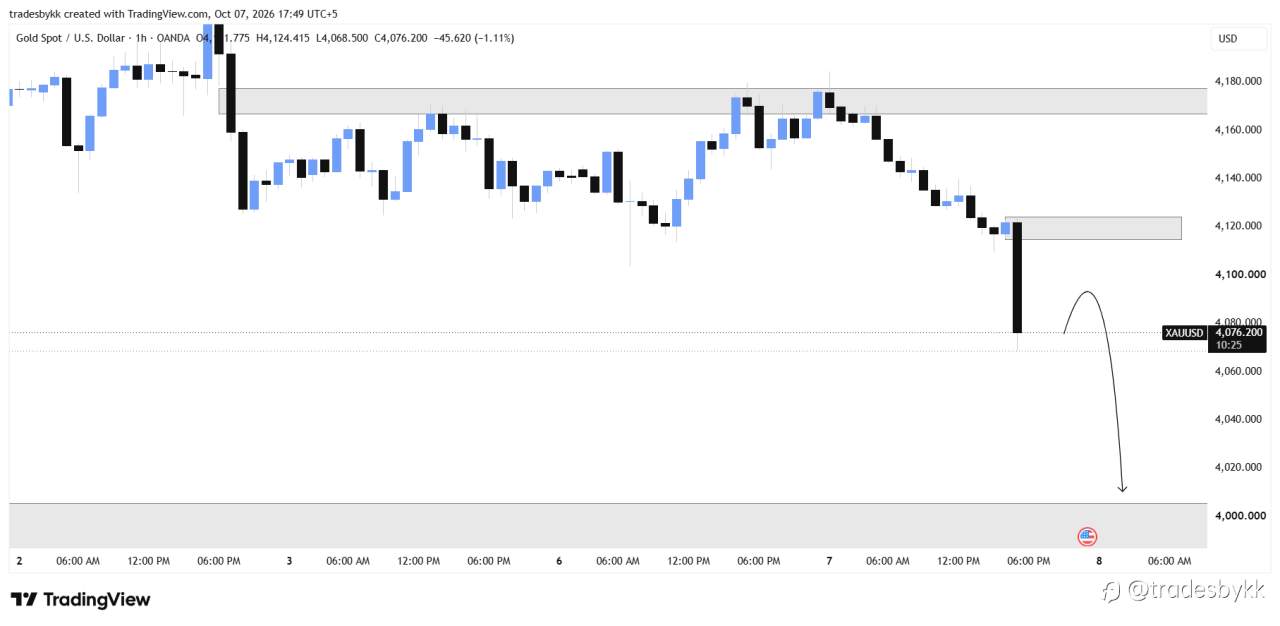Click the TradingView logo
This screenshot has width=1280, height=626.
81,600
